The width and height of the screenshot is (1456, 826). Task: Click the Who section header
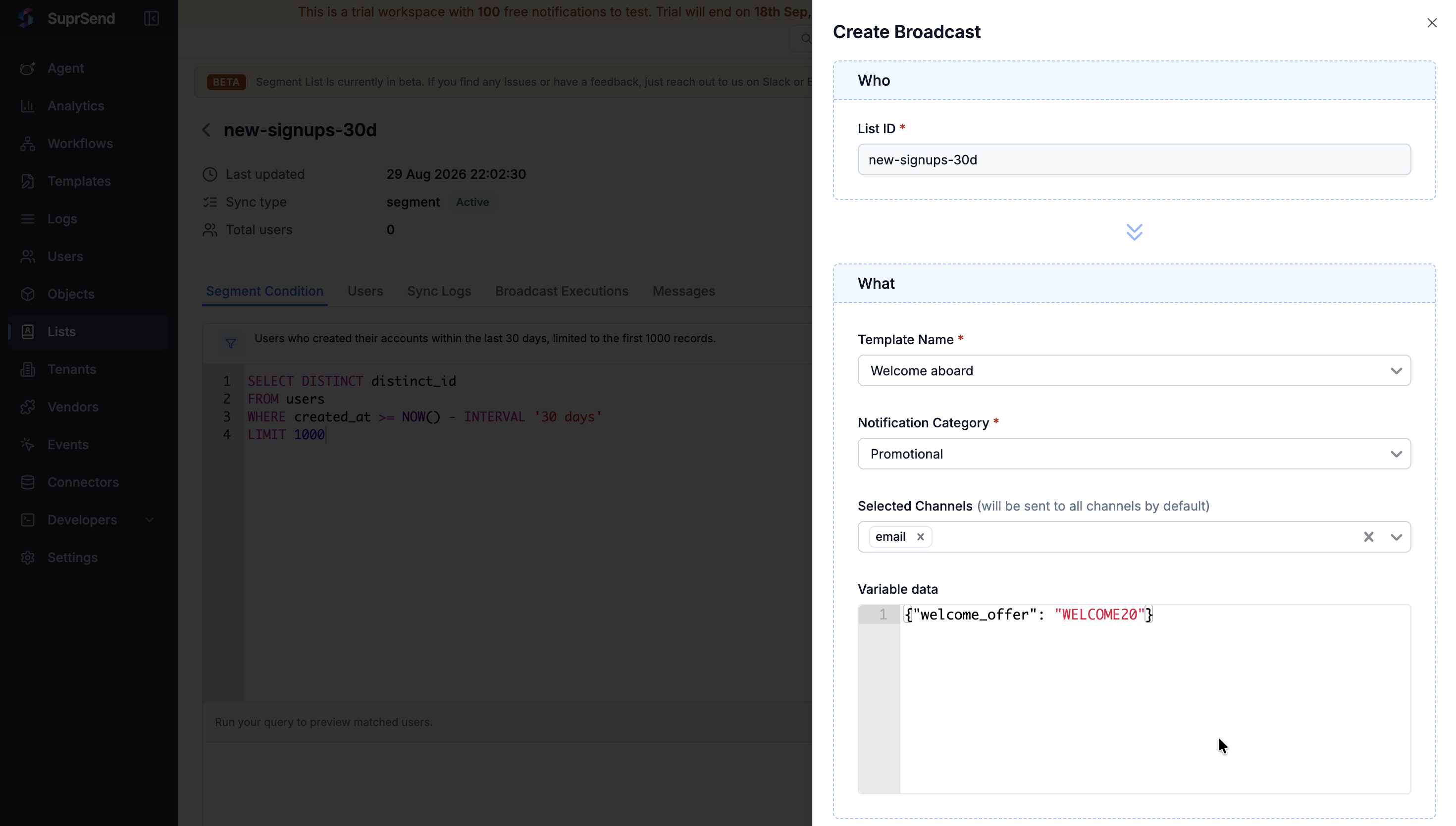point(1134,81)
